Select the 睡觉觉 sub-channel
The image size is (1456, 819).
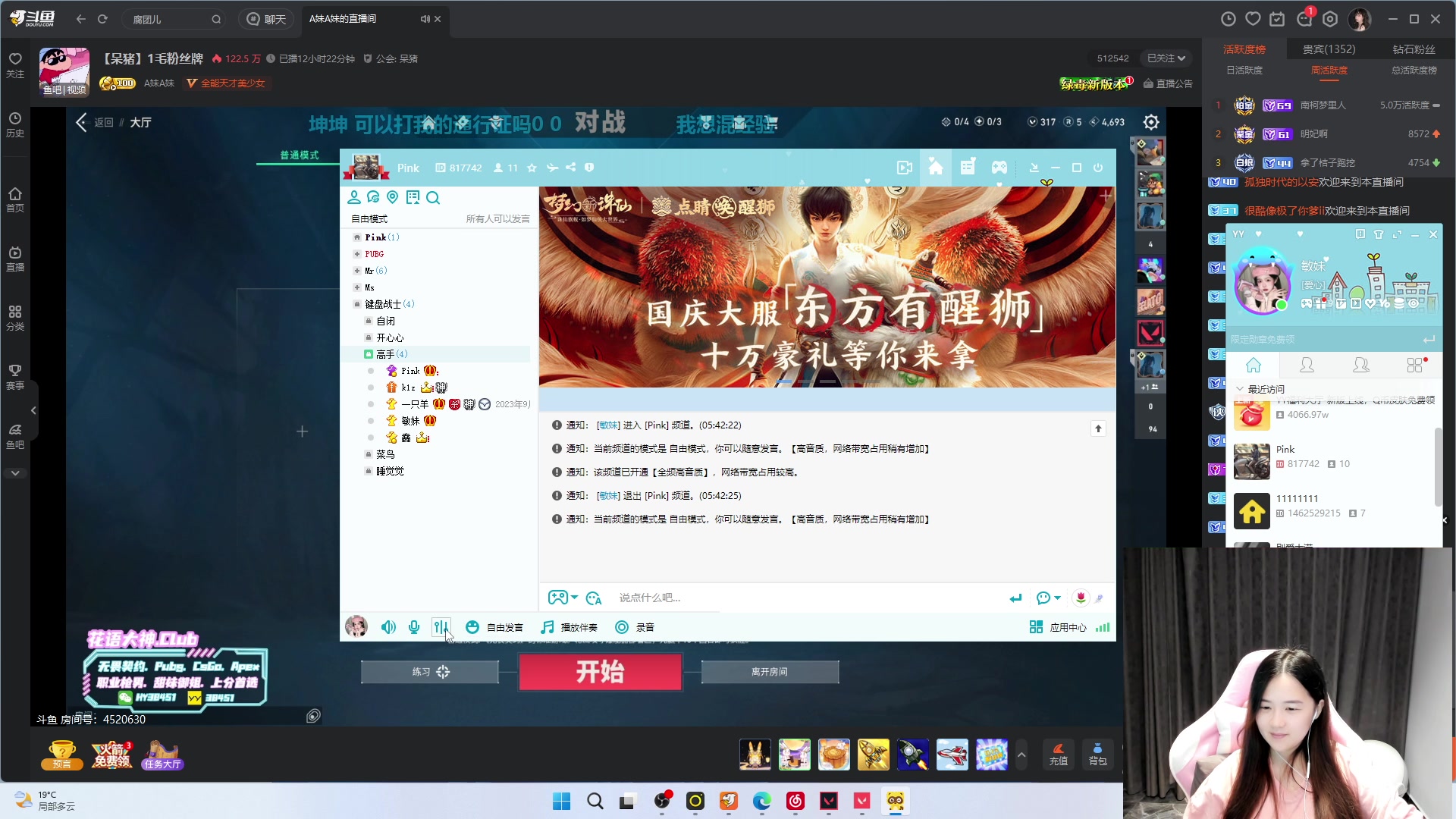[x=390, y=471]
